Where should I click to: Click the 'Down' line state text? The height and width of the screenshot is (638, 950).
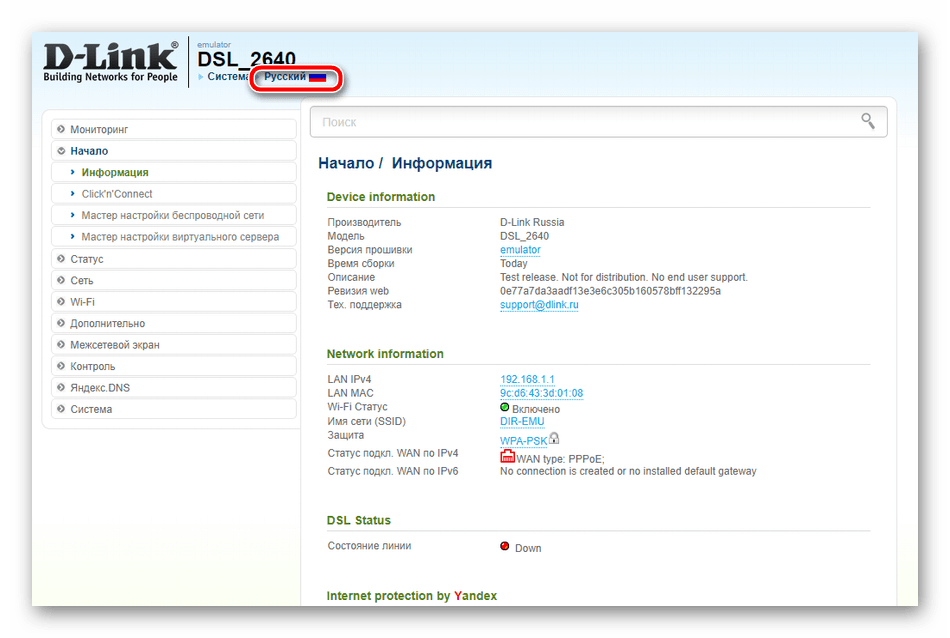tap(528, 548)
